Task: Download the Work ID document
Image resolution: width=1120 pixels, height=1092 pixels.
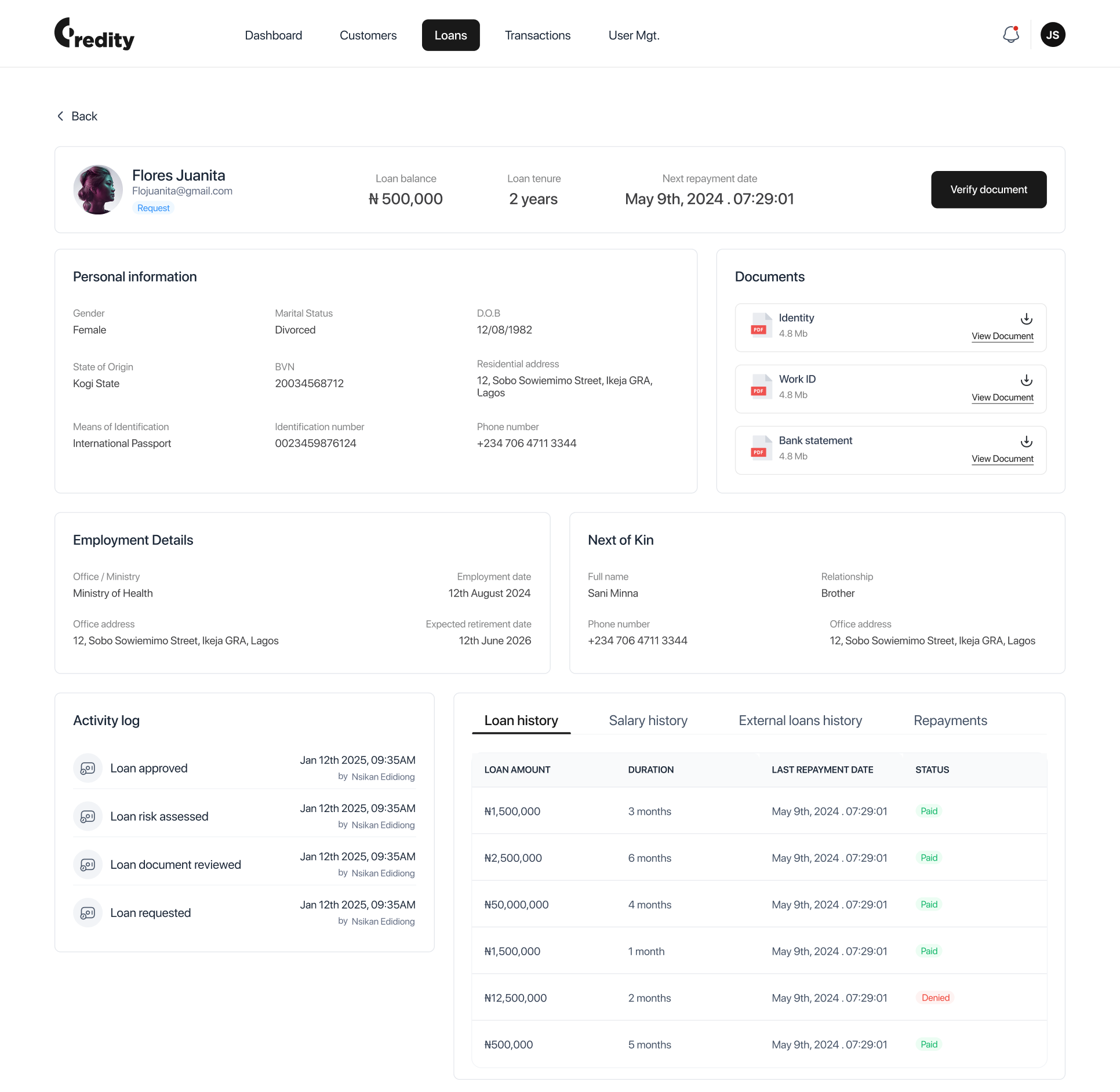Action: tap(1026, 381)
